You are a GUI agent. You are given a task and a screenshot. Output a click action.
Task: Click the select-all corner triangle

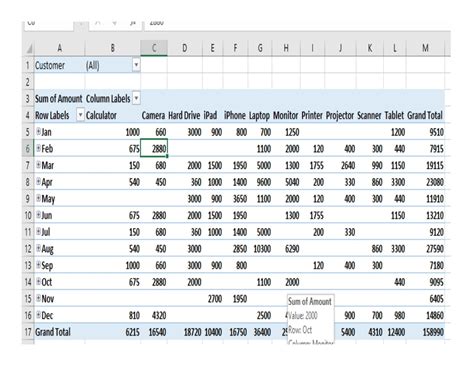(x=29, y=49)
